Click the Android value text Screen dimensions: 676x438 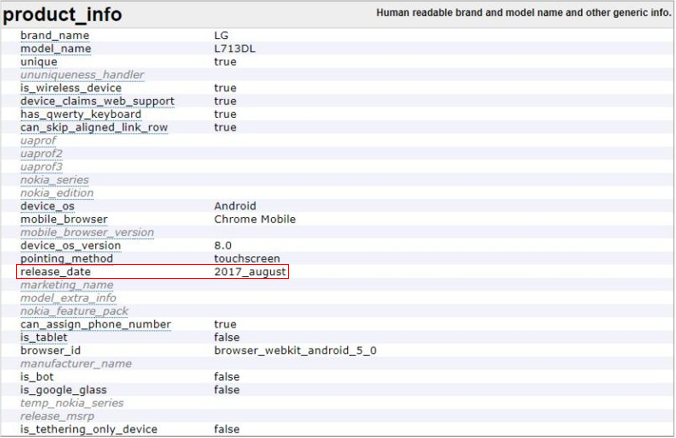point(235,206)
